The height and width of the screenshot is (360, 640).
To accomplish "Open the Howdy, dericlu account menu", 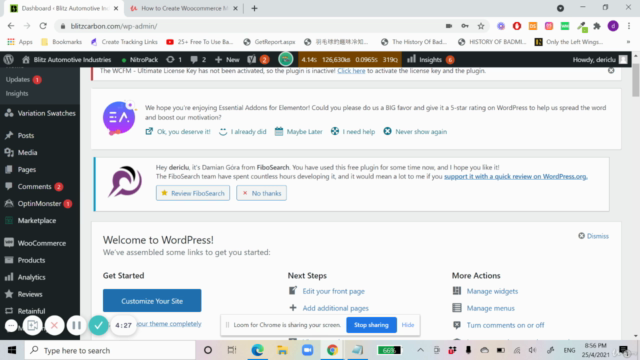I will (x=600, y=60).
